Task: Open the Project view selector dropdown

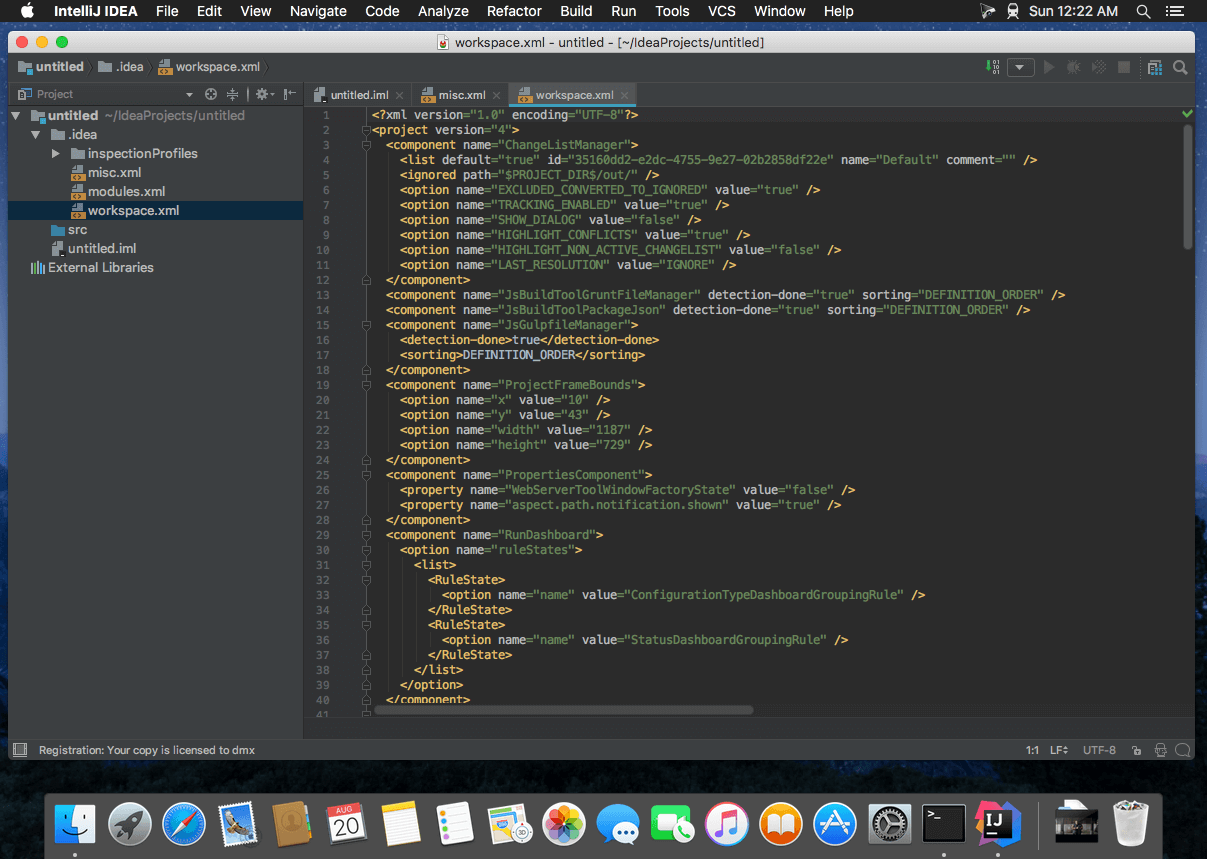Action: click(x=189, y=95)
